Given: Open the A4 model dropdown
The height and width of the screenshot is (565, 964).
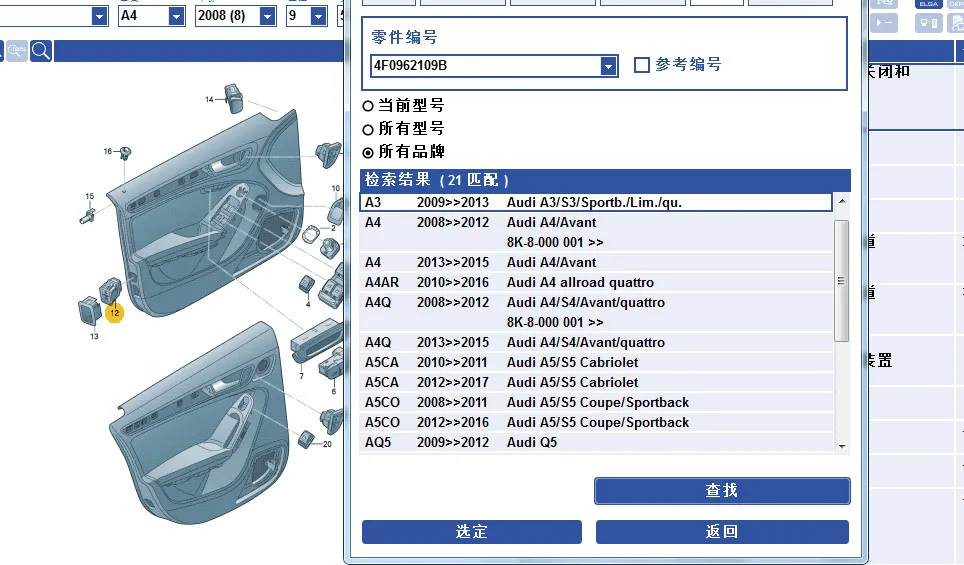Looking at the screenshot, I should coord(176,16).
